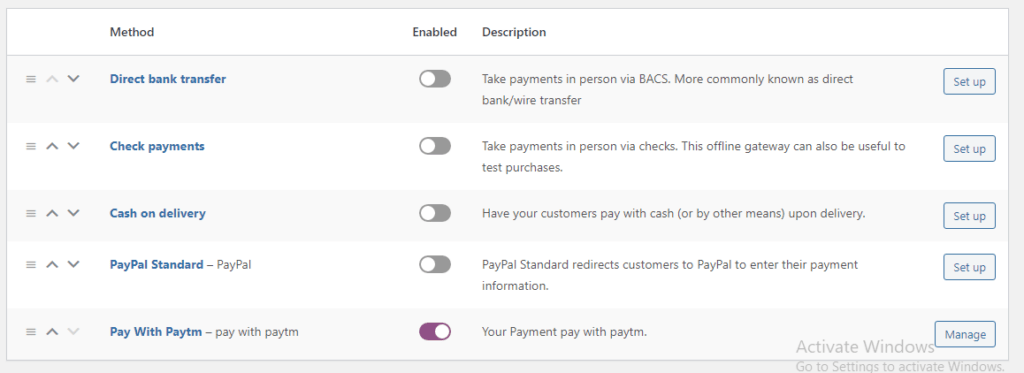The height and width of the screenshot is (373, 1024).
Task: Open Direct bank transfer method link
Action: (x=168, y=79)
